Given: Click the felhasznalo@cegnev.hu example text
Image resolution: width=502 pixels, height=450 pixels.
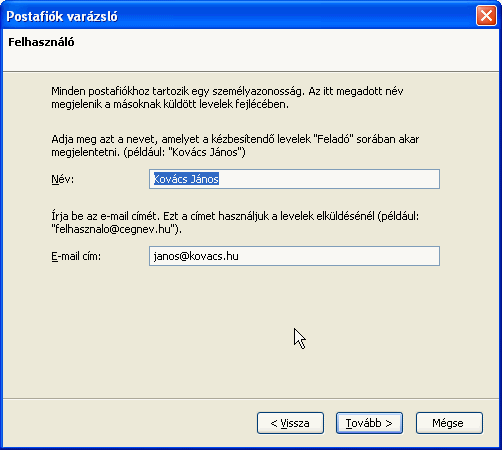Looking at the screenshot, I should (x=113, y=229).
